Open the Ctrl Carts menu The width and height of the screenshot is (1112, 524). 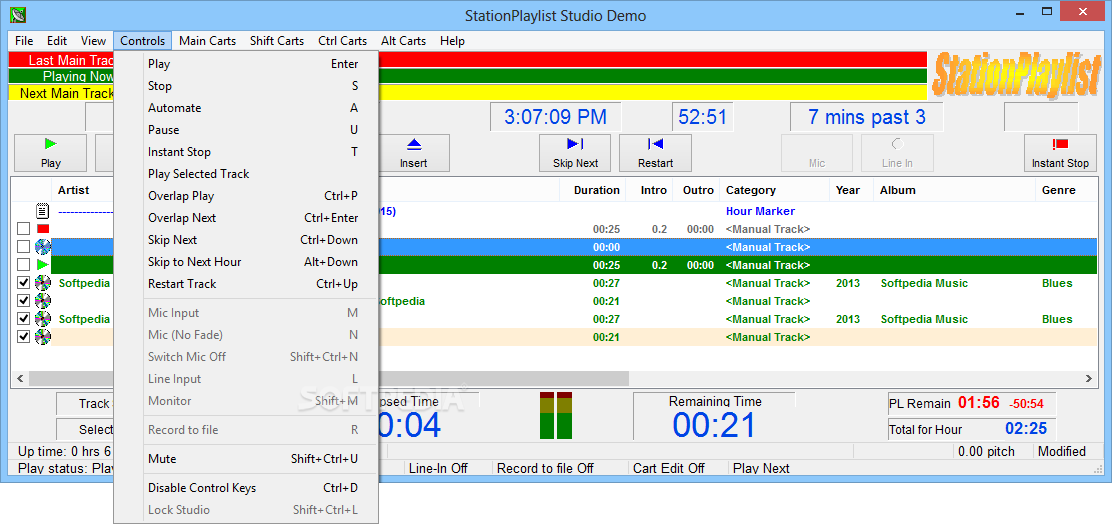pos(343,40)
